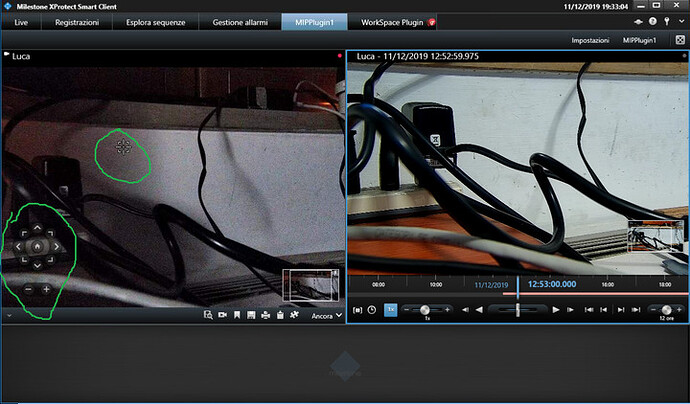Toggle the 1x playback speed button
The height and width of the screenshot is (404, 690).
click(390, 310)
